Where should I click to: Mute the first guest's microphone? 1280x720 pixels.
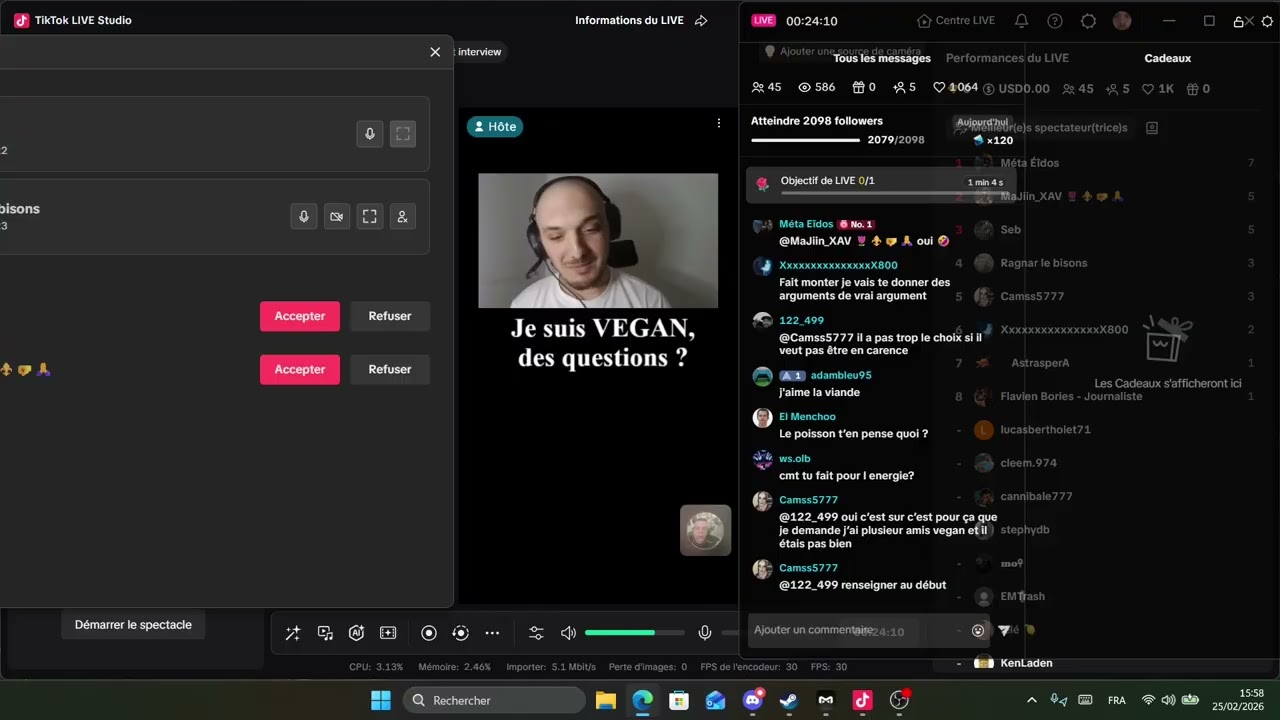click(370, 134)
